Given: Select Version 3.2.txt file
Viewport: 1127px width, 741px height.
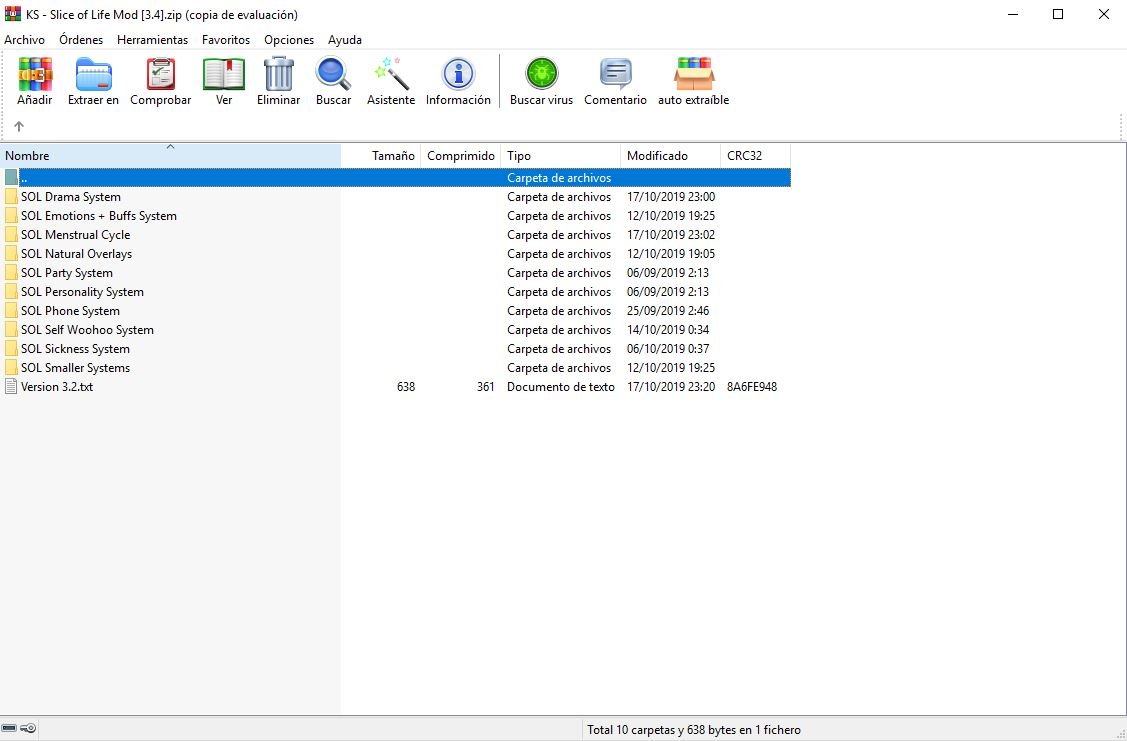Looking at the screenshot, I should (57, 387).
